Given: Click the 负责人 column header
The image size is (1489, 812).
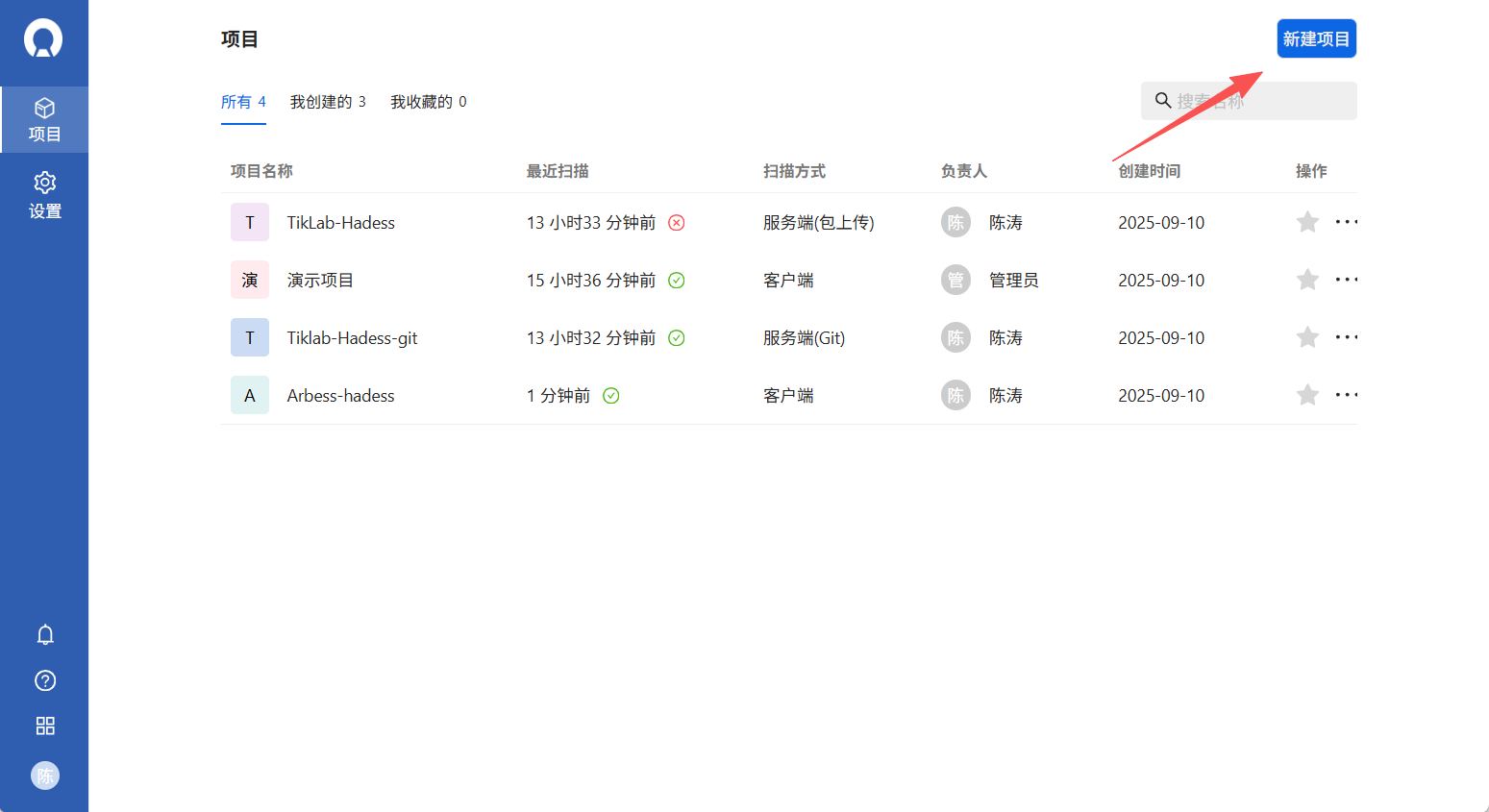Looking at the screenshot, I should [x=964, y=171].
